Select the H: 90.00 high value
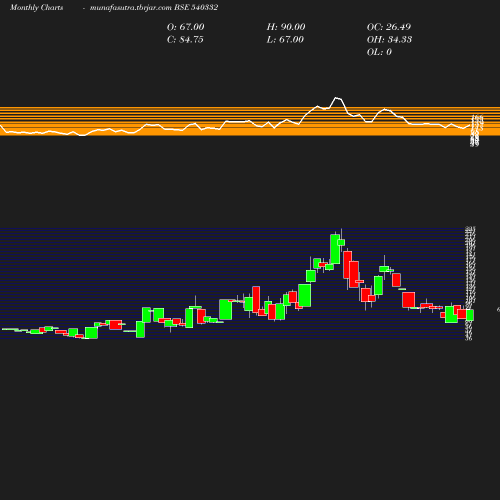 [286, 27]
